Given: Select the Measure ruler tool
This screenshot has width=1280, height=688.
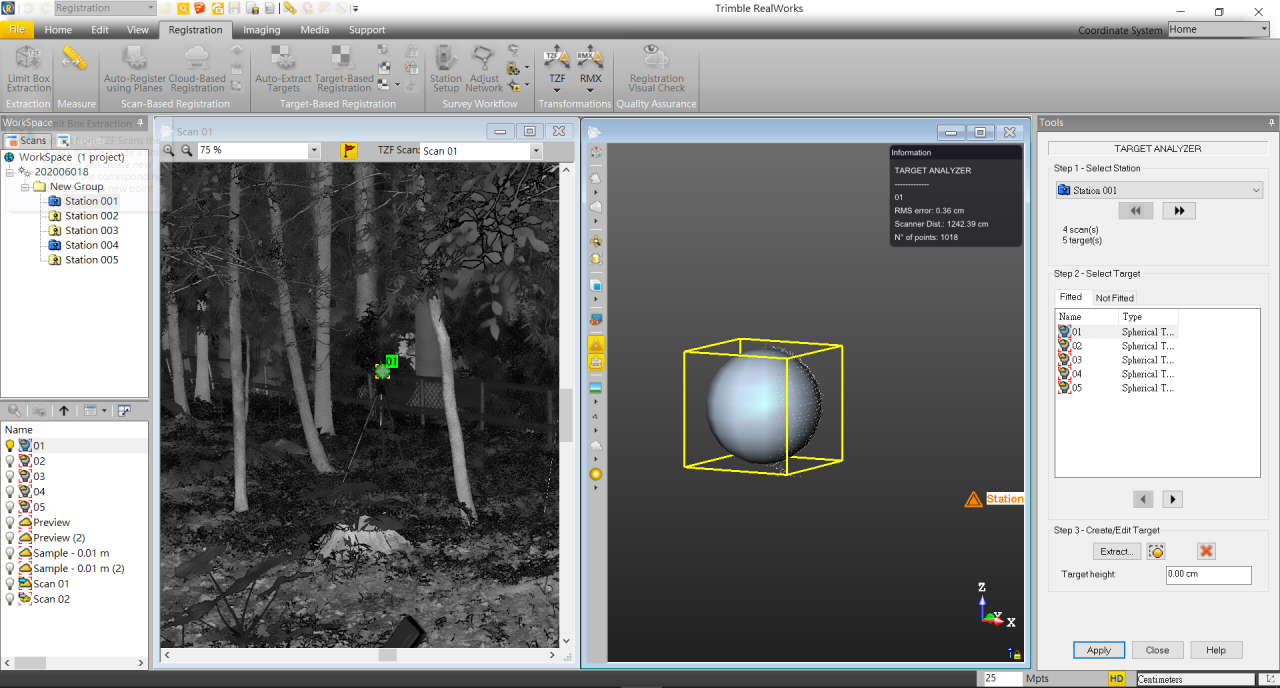Looking at the screenshot, I should (75, 58).
